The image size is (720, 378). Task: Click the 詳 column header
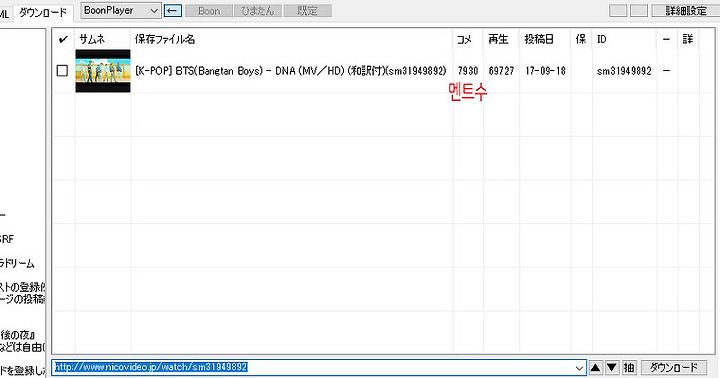(x=688, y=39)
